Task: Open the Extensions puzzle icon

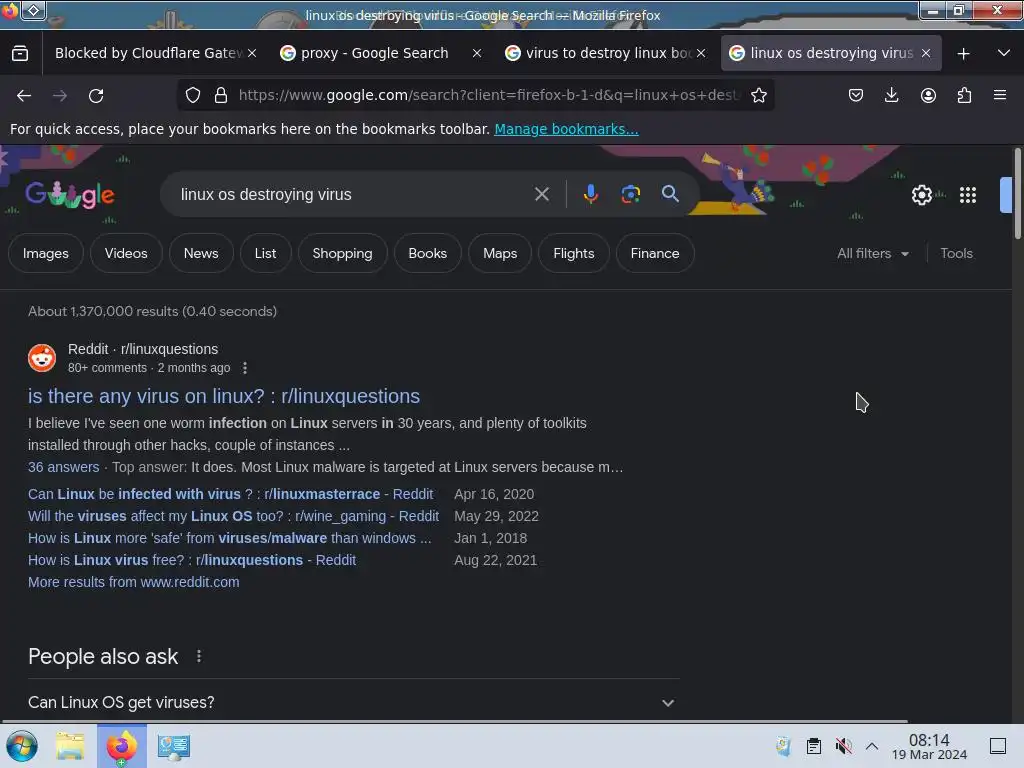Action: pyautogui.click(x=964, y=95)
